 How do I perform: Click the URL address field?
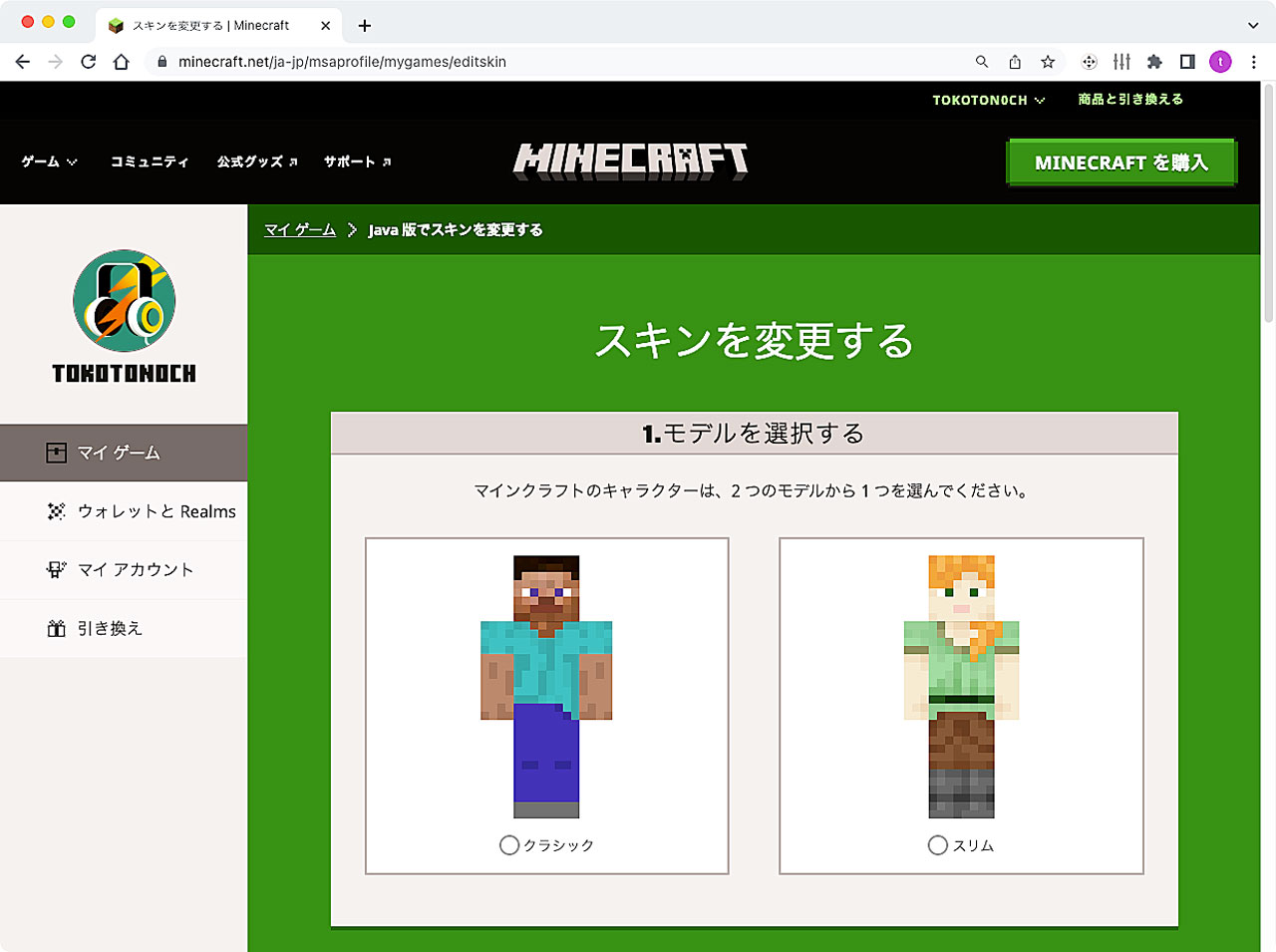pyautogui.click(x=558, y=62)
